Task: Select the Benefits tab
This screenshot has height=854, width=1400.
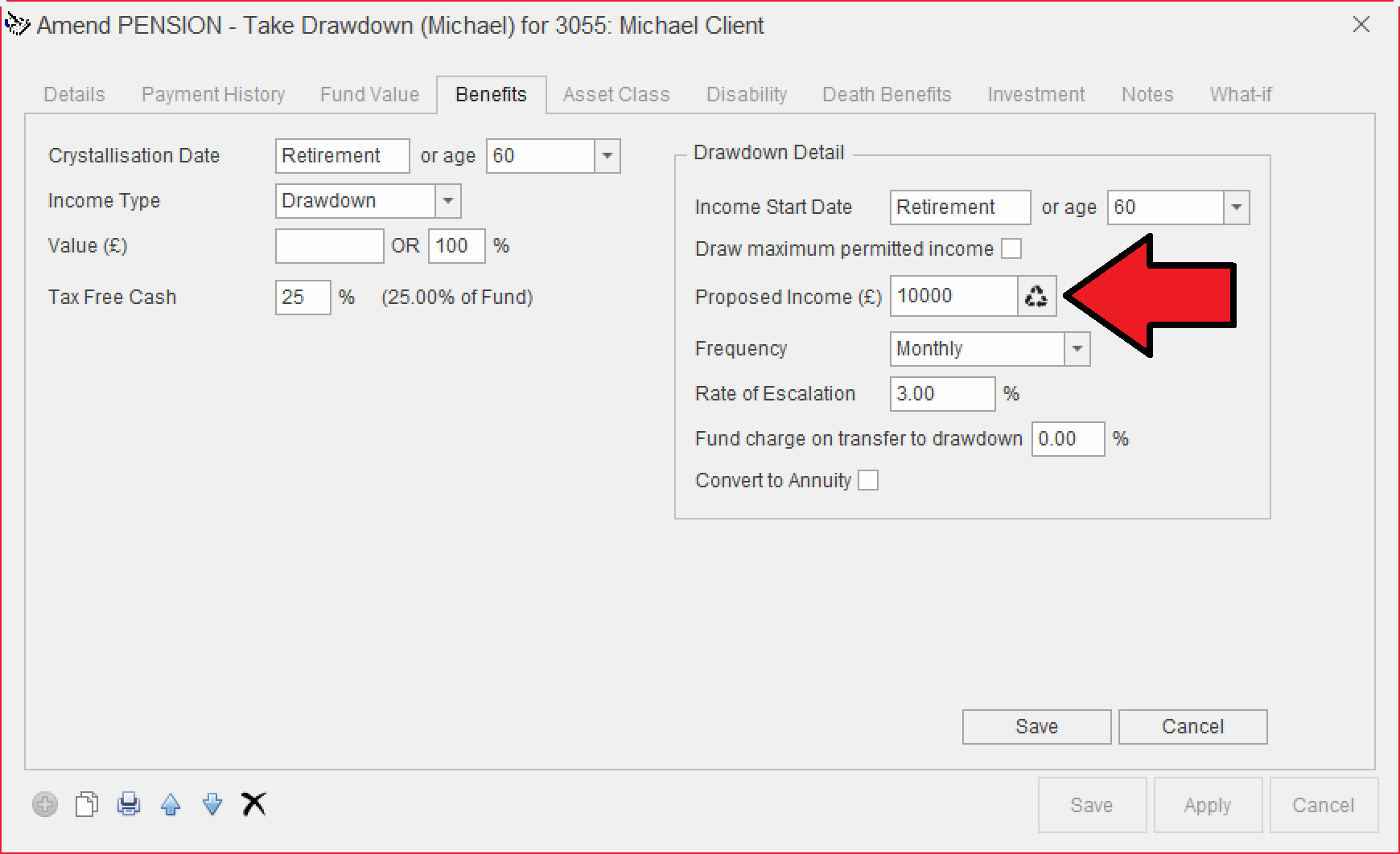Action: (491, 95)
